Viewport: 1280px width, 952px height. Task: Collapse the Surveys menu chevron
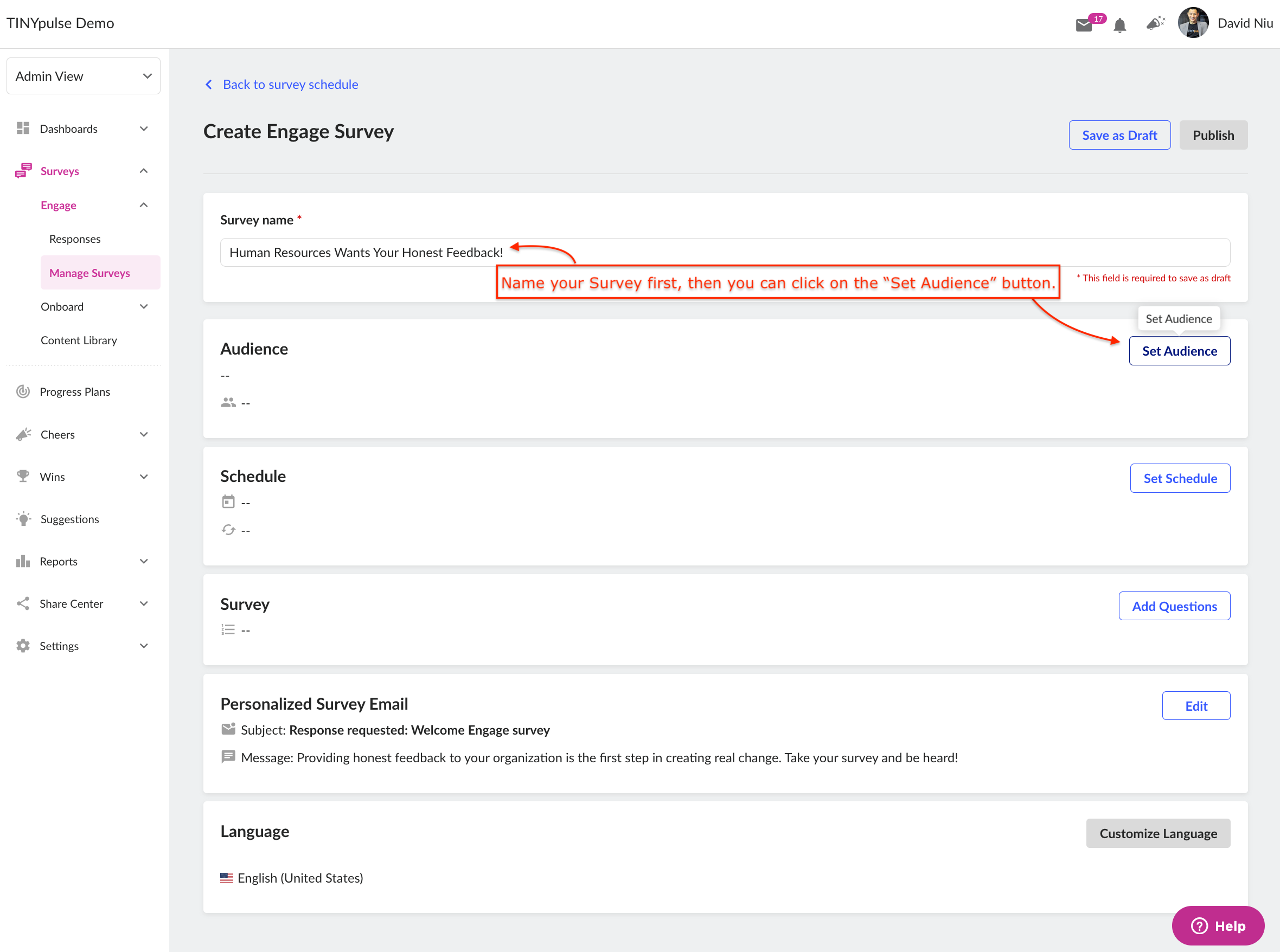pos(144,171)
